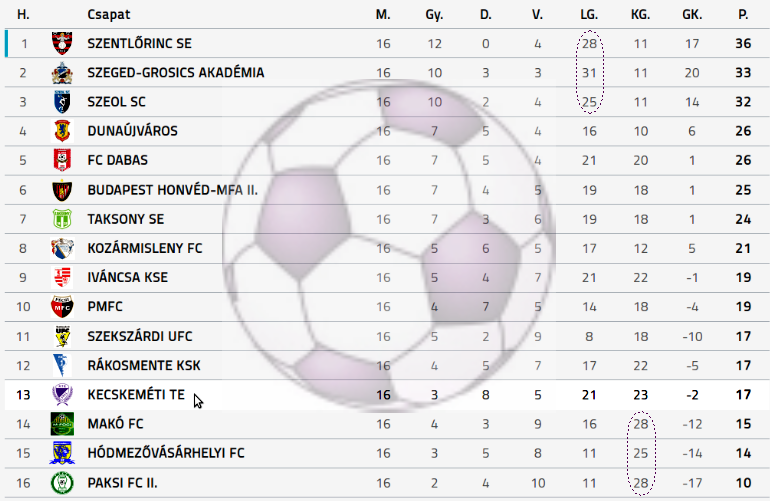Click the Taksony SE green crest
This screenshot has height=501, width=770.
(62, 219)
